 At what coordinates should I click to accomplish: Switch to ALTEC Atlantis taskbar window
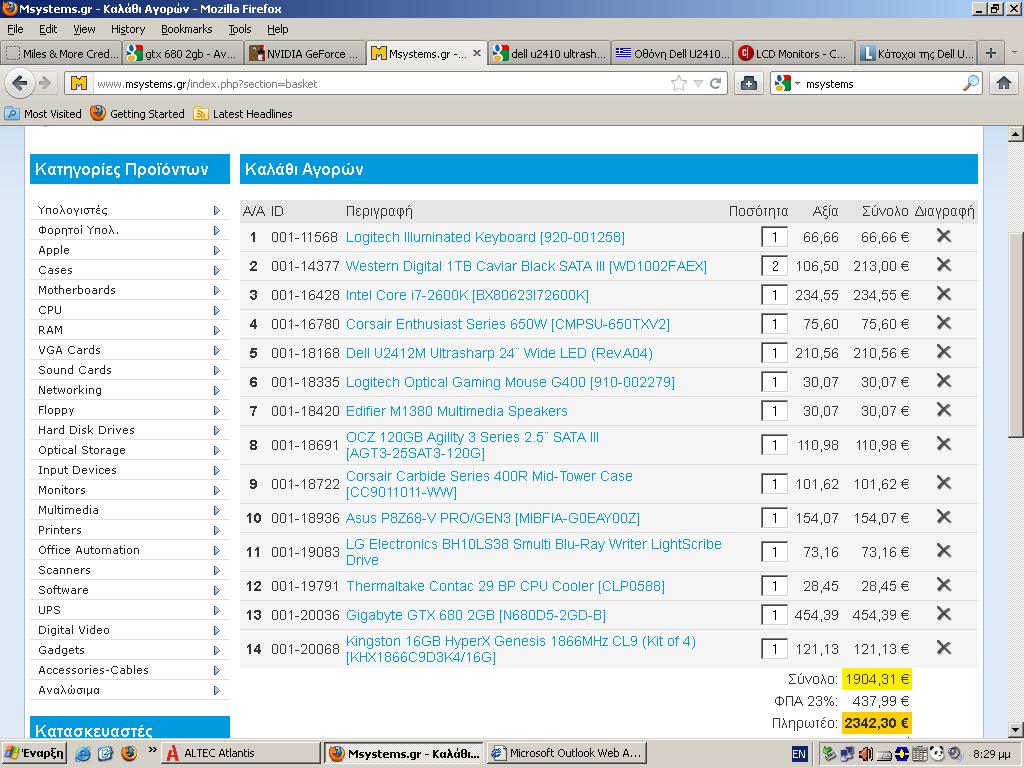tap(240, 753)
